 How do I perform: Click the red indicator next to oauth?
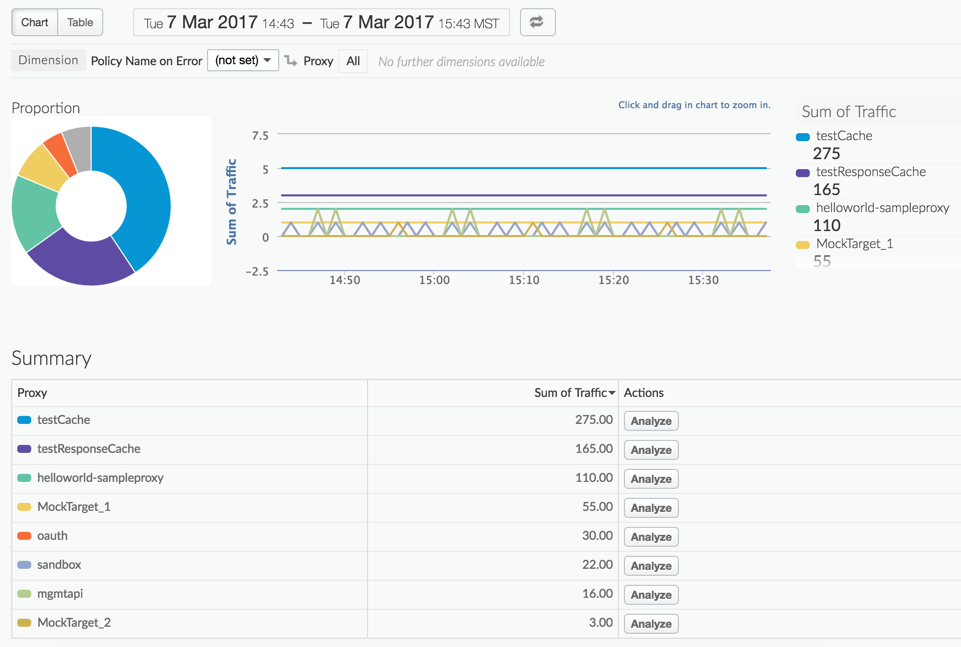tap(25, 536)
